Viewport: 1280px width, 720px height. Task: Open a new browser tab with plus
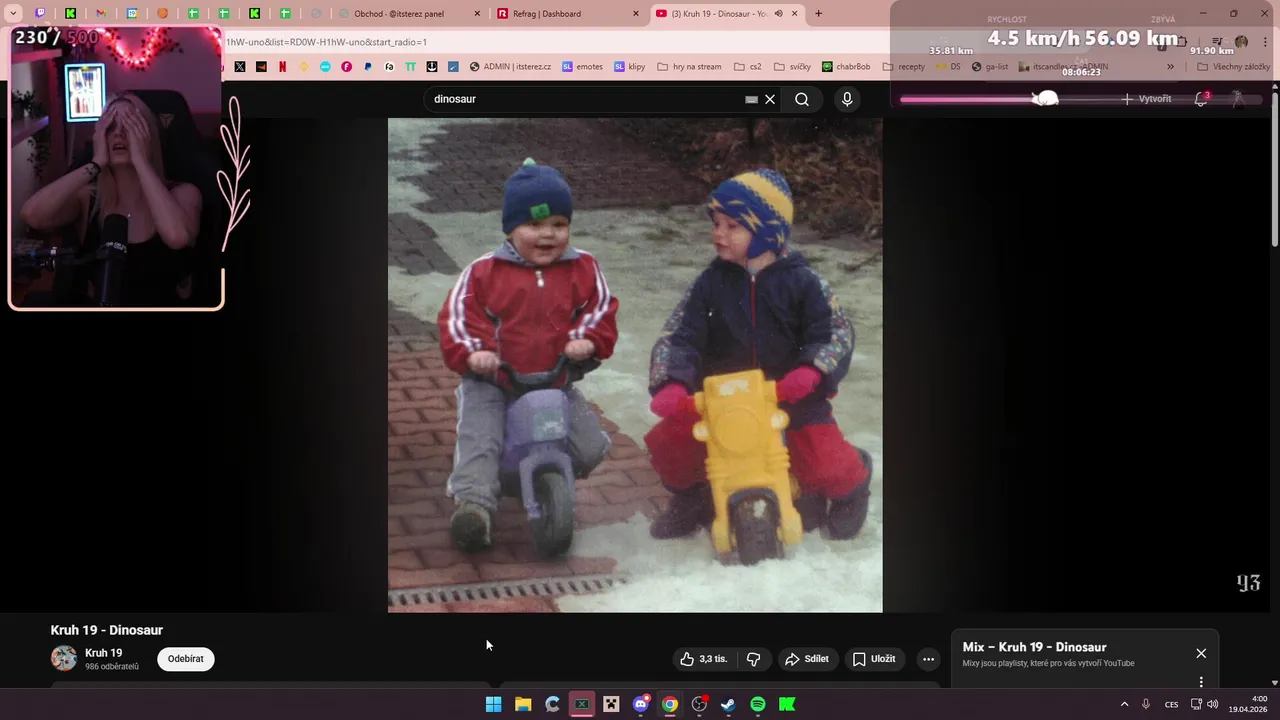pos(818,14)
